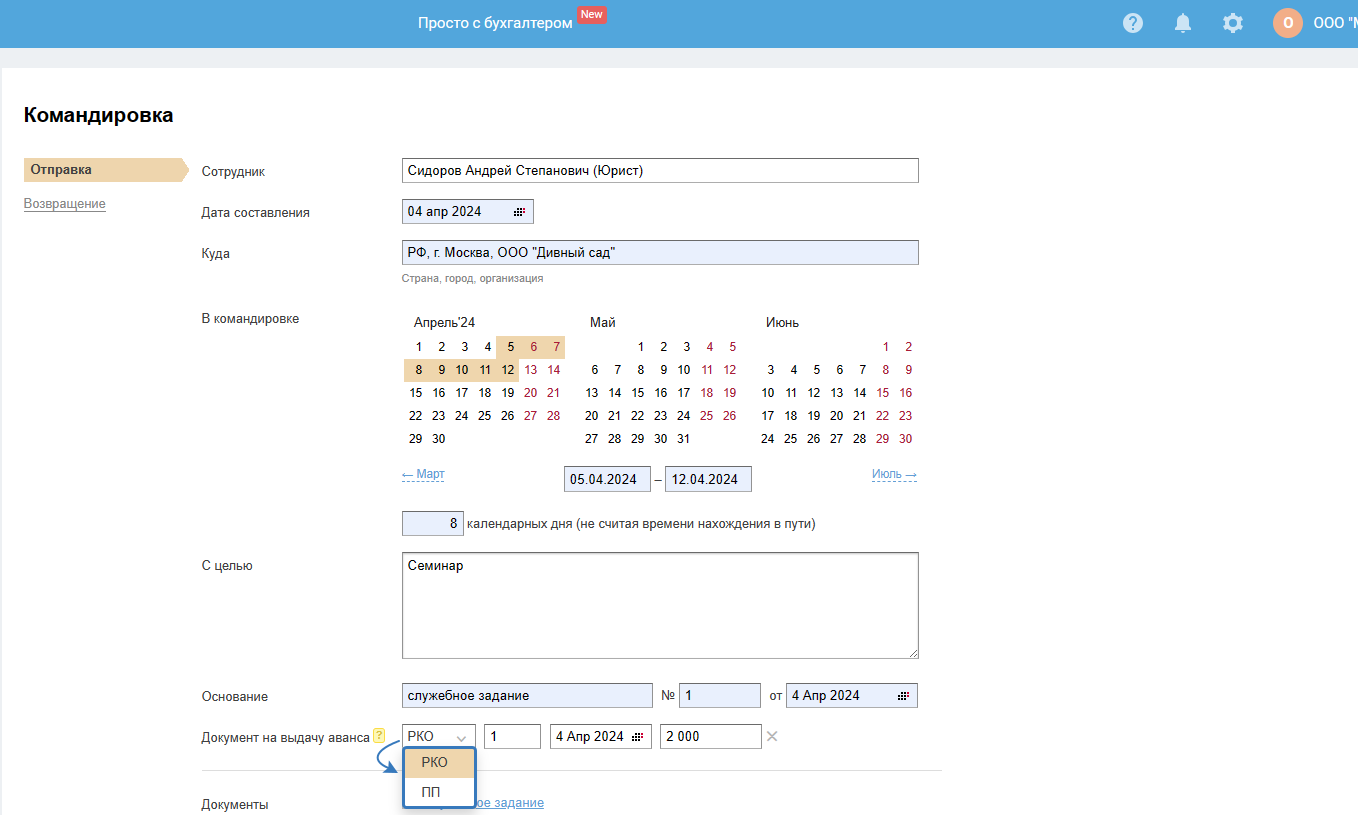Open the notifications bell
Viewport: 1358px width, 815px height.
pos(1183,23)
